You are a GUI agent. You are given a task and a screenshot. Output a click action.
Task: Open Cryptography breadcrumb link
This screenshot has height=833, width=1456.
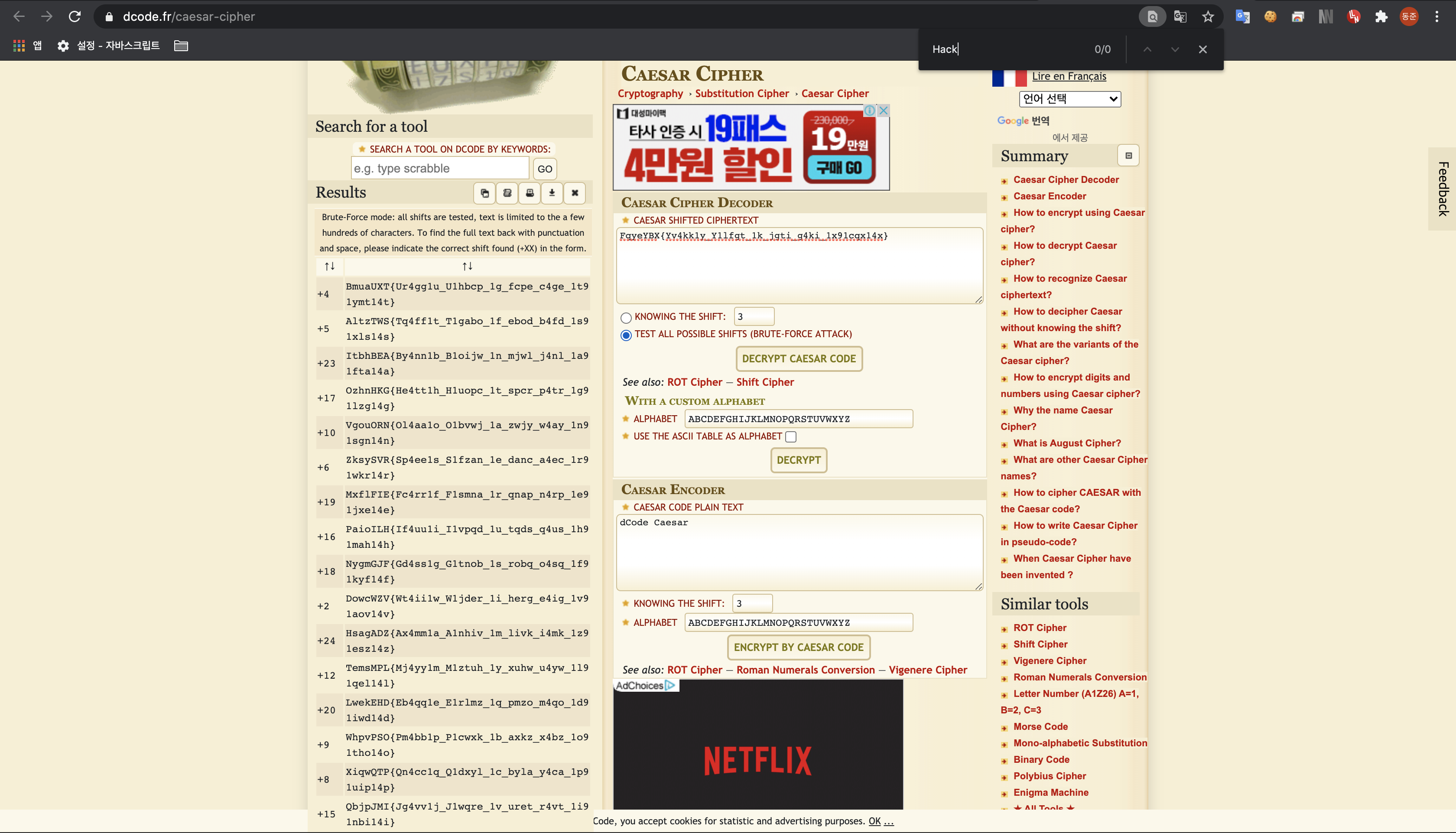tap(650, 93)
